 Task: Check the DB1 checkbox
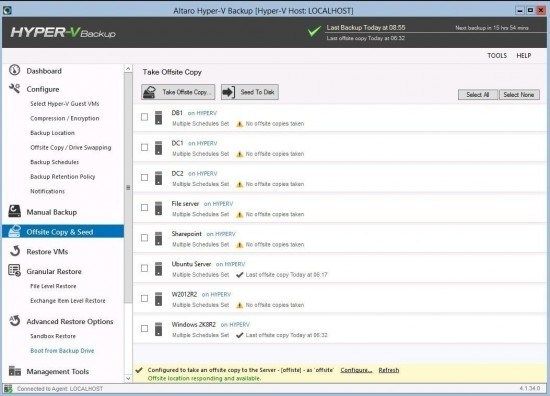(x=144, y=117)
